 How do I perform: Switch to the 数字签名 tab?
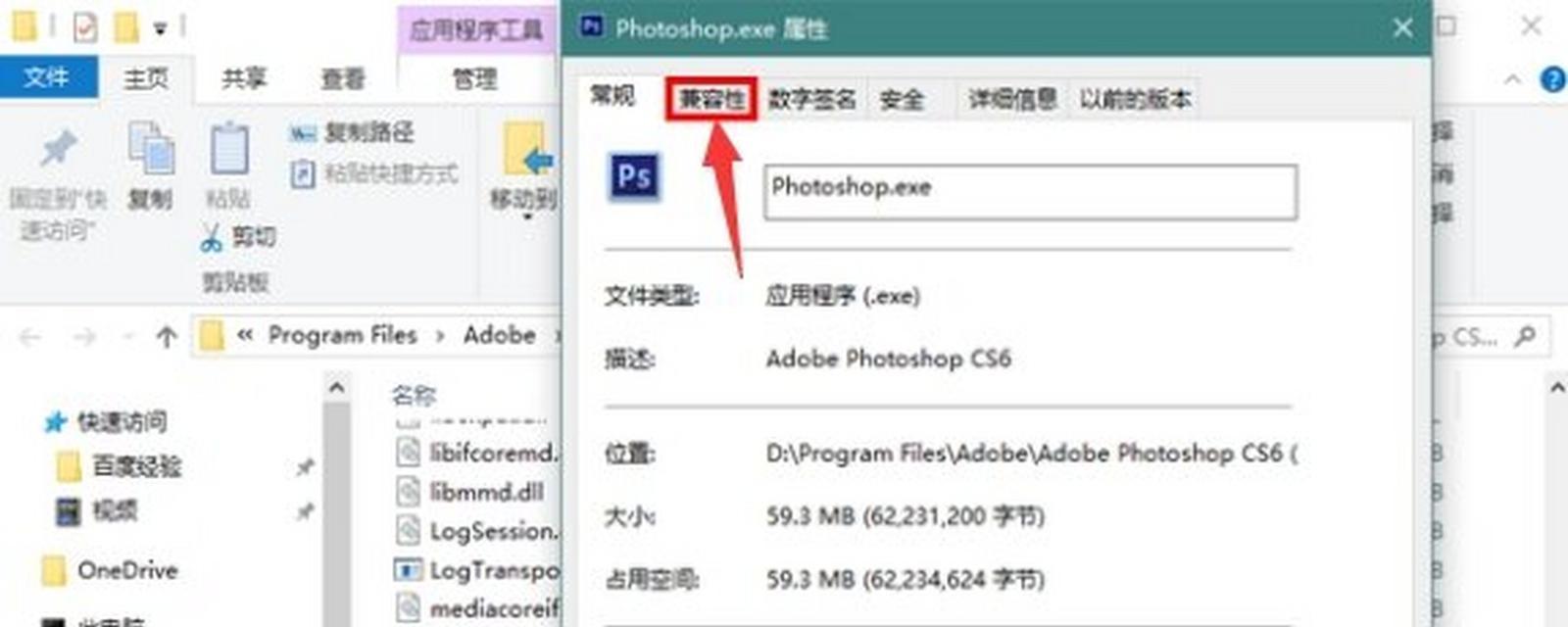point(811,99)
